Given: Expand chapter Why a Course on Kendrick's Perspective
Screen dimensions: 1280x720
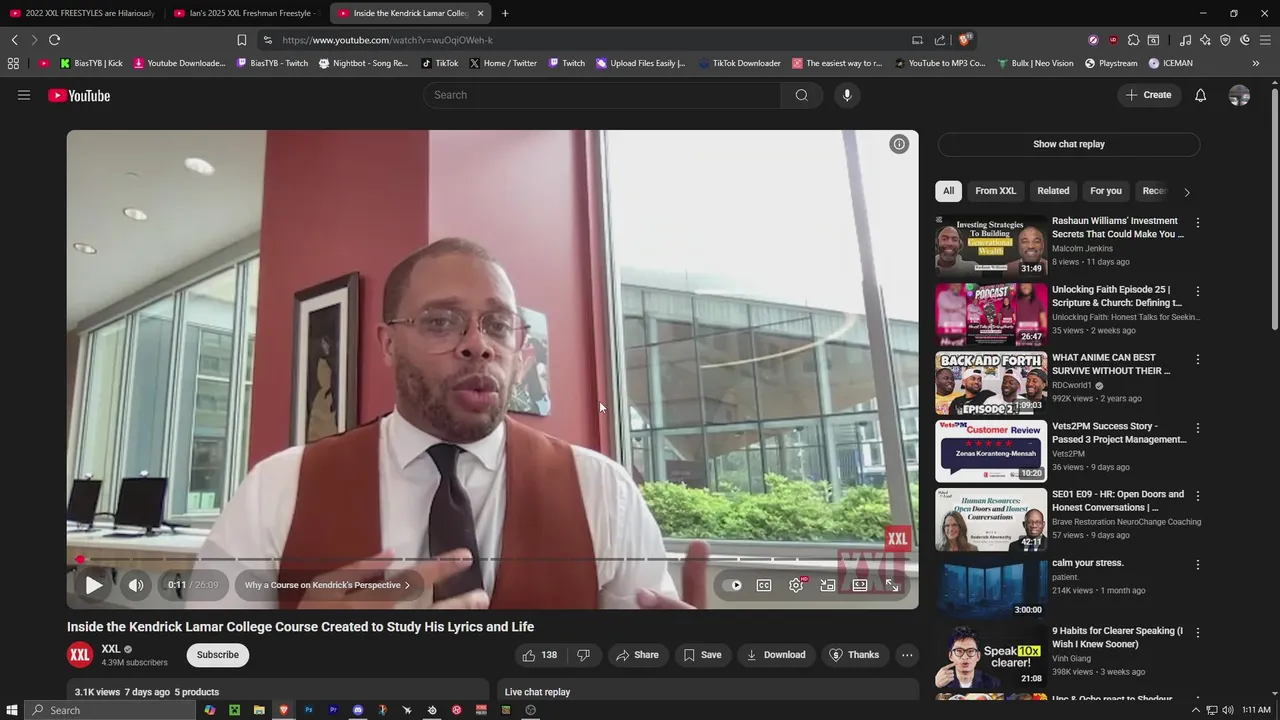Looking at the screenshot, I should tap(327, 585).
